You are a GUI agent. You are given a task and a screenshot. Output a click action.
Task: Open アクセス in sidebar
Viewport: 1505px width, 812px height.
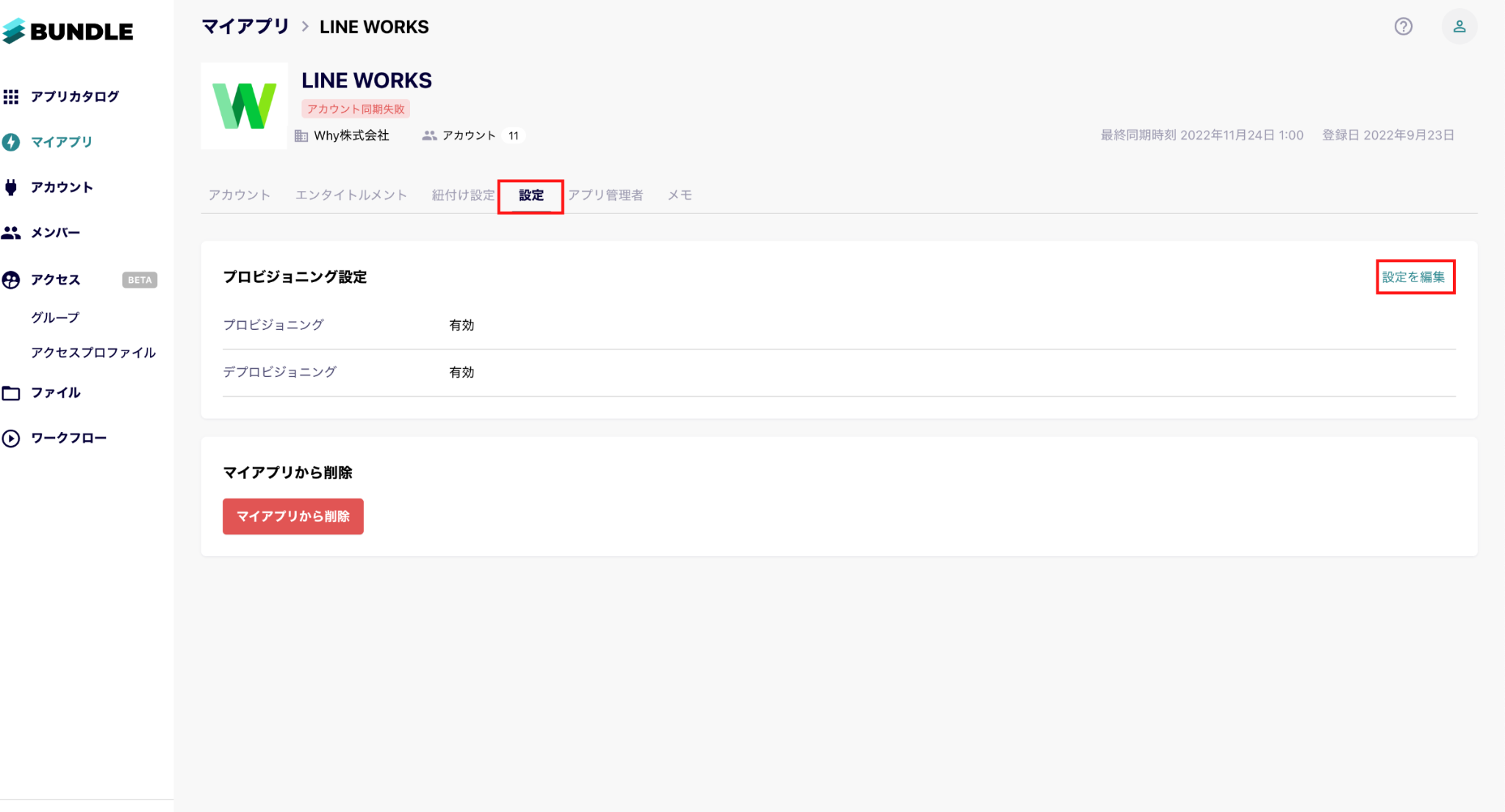coord(56,280)
